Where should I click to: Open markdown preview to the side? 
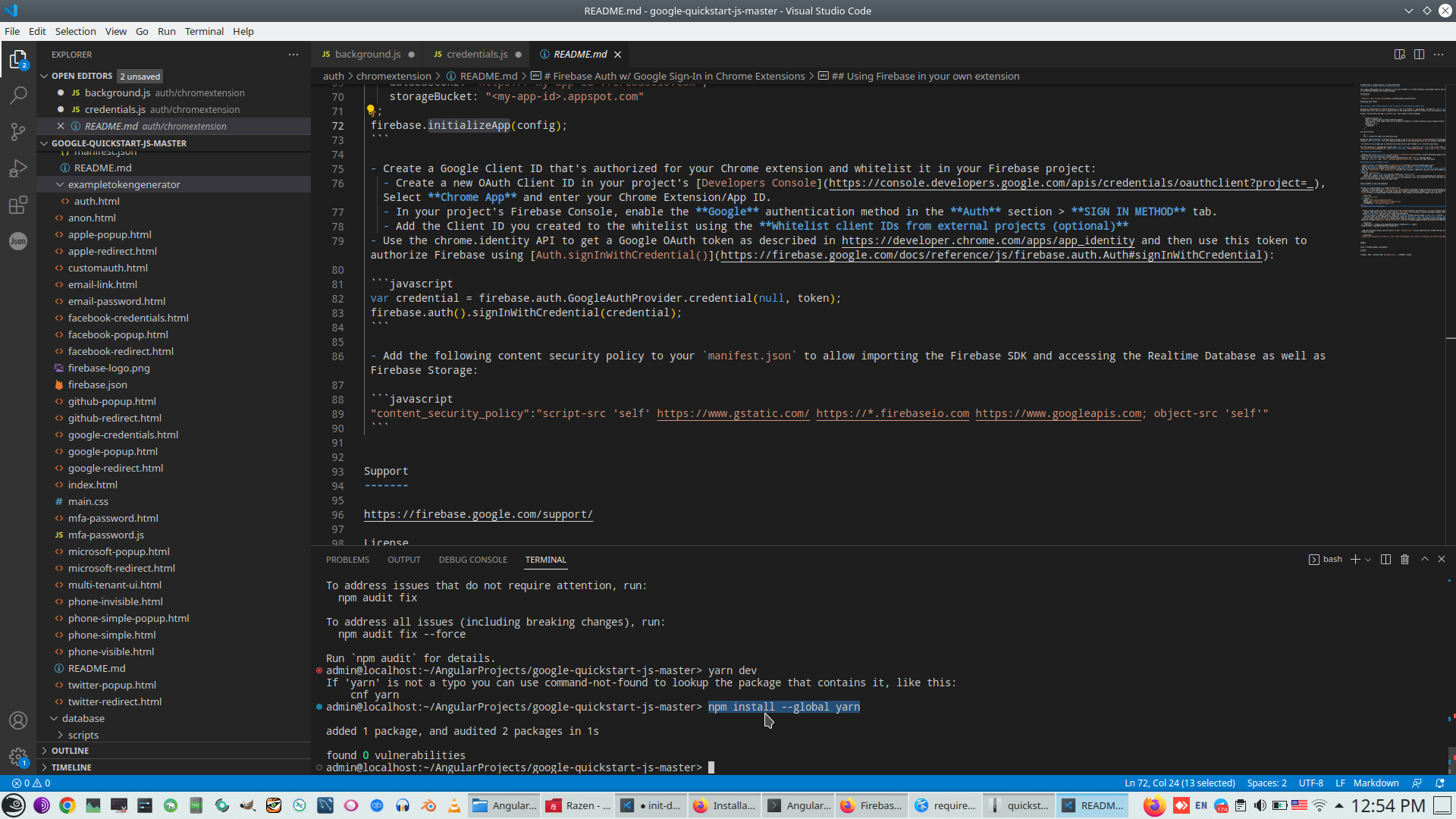(1399, 55)
